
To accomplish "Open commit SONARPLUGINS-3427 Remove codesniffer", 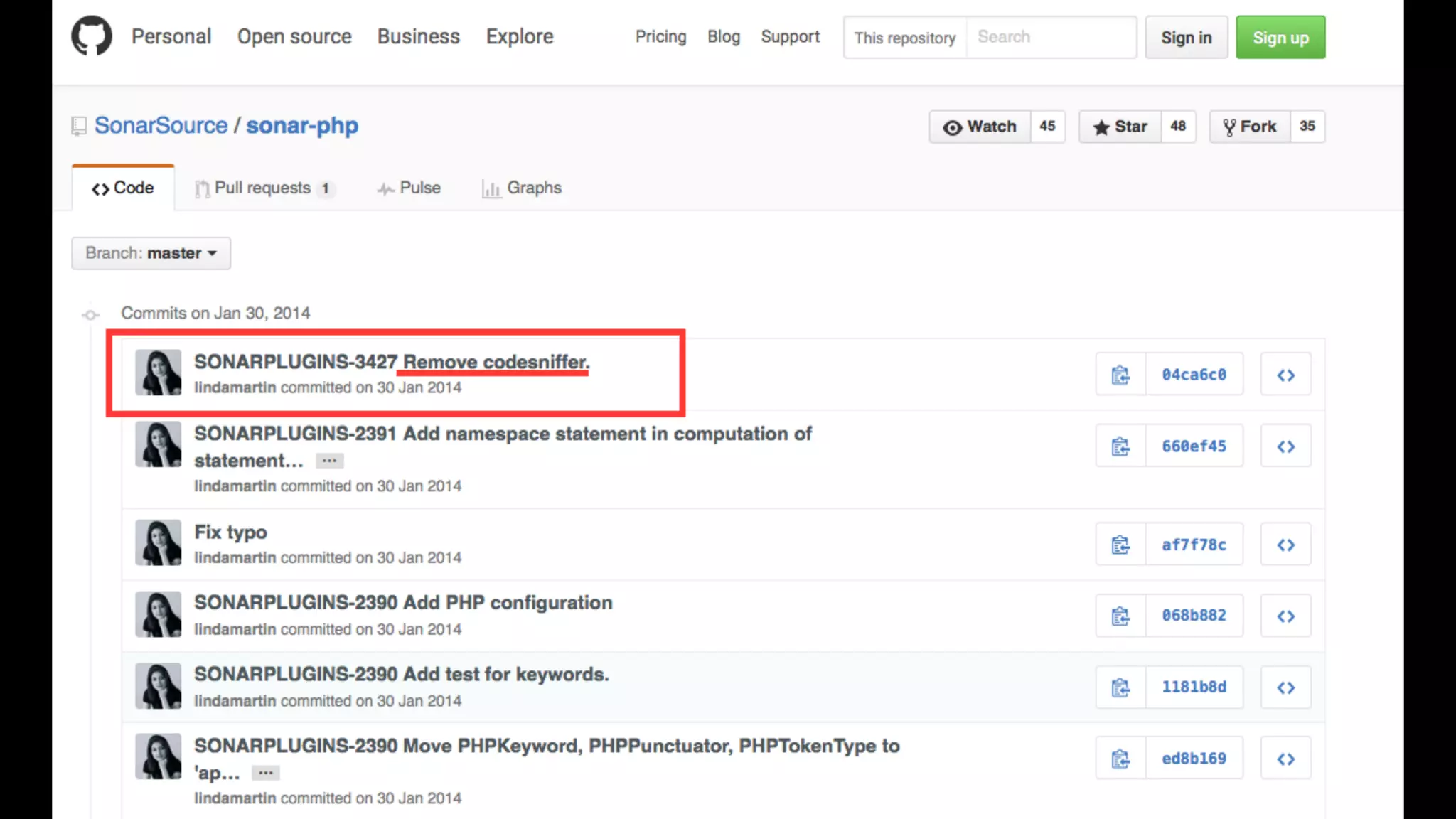I will click(392, 362).
